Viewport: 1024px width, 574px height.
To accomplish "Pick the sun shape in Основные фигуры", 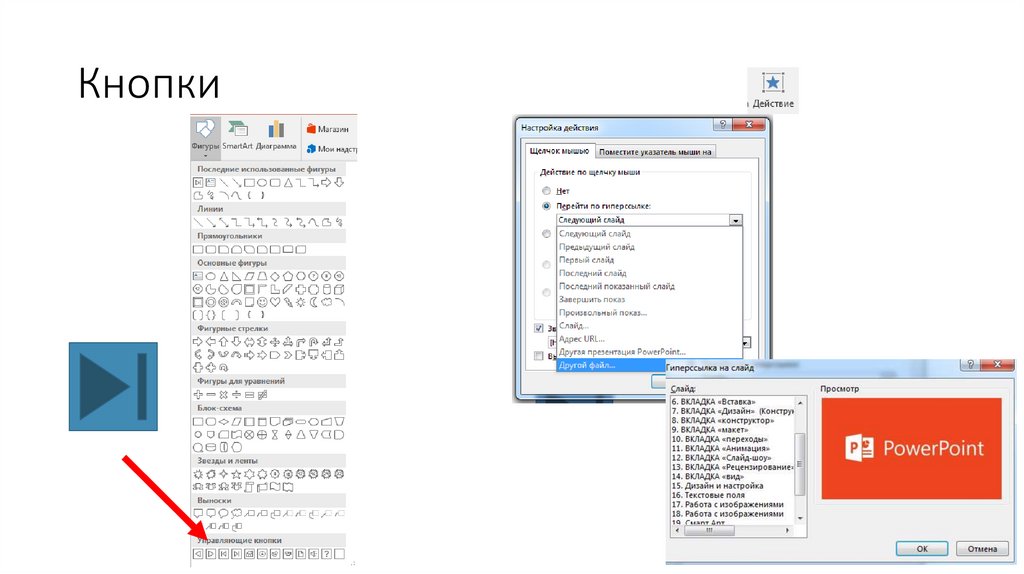I will 301,302.
